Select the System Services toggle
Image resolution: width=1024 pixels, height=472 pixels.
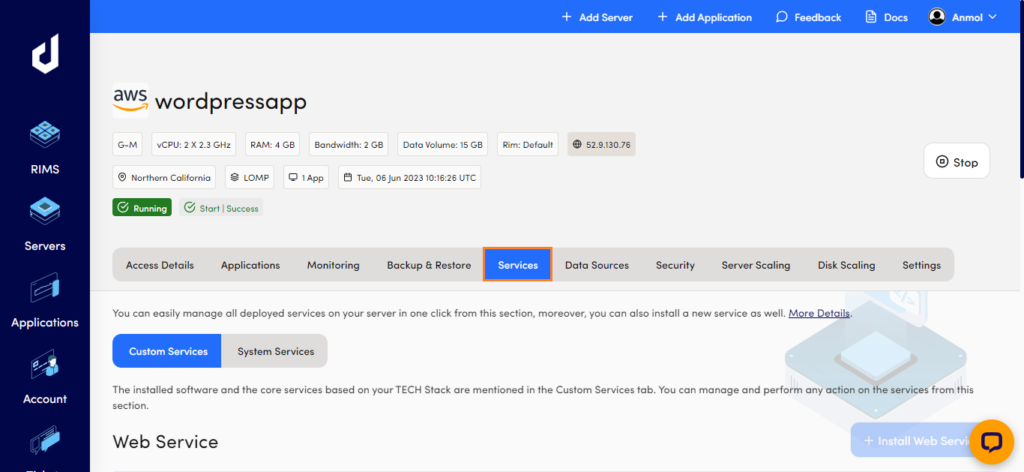coord(275,351)
